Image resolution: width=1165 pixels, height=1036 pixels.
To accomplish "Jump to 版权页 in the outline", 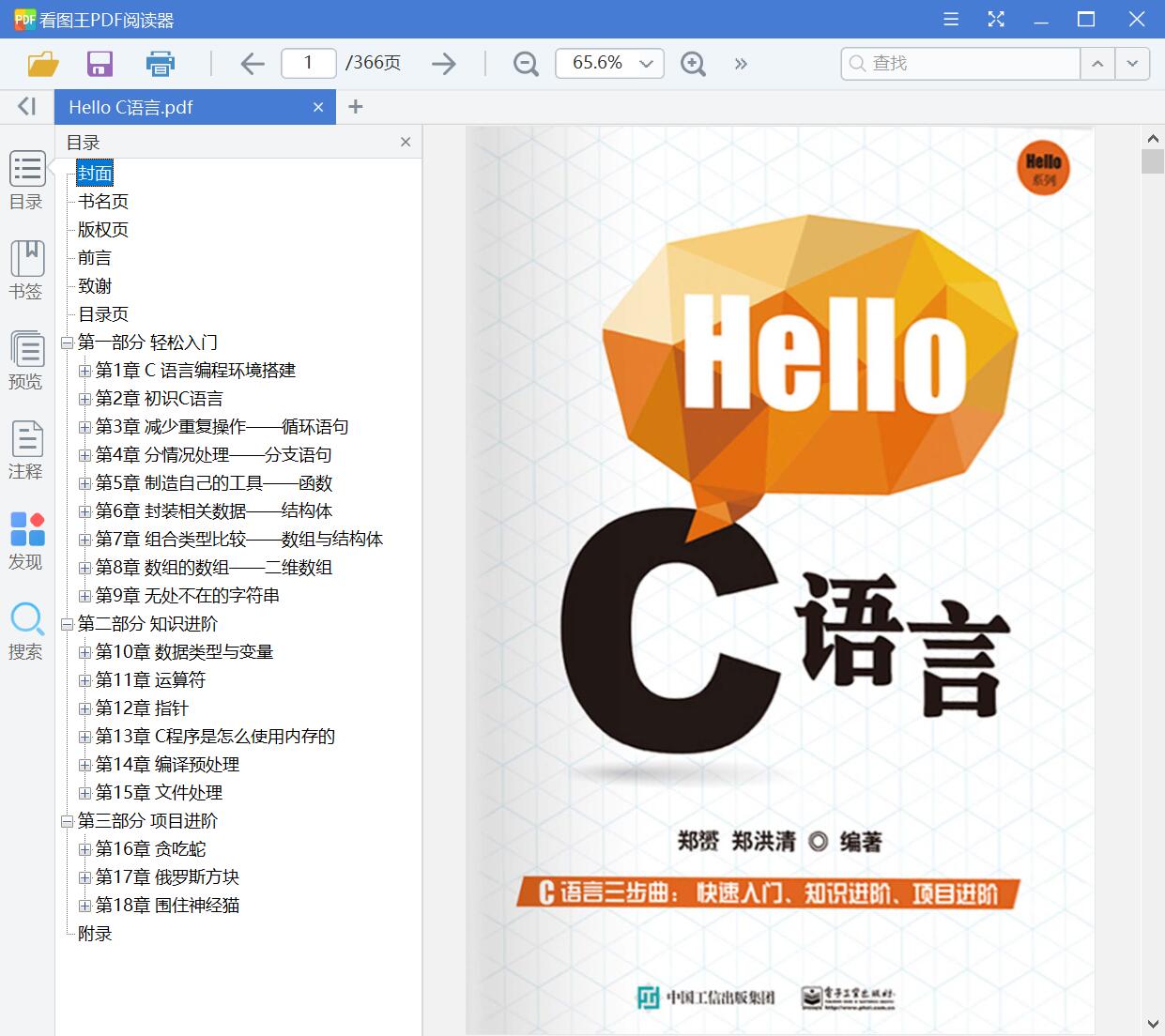I will click(103, 230).
